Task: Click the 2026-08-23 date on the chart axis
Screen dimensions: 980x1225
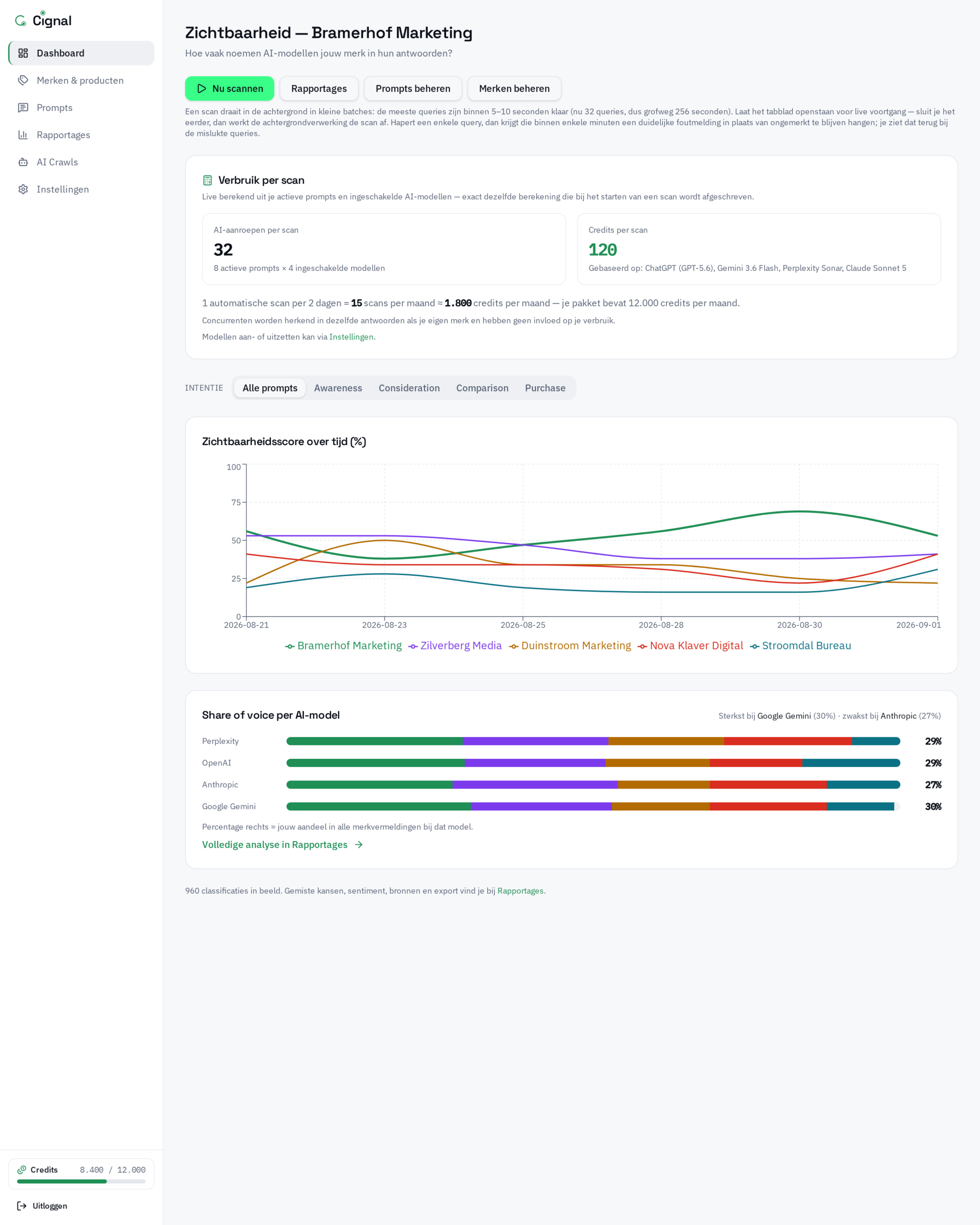Action: pos(385,625)
